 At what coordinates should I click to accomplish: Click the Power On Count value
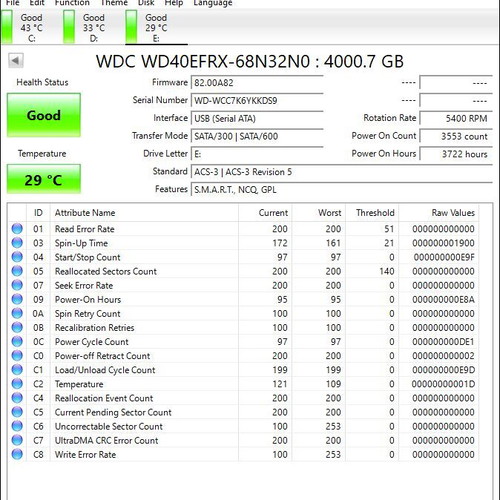coord(456,136)
